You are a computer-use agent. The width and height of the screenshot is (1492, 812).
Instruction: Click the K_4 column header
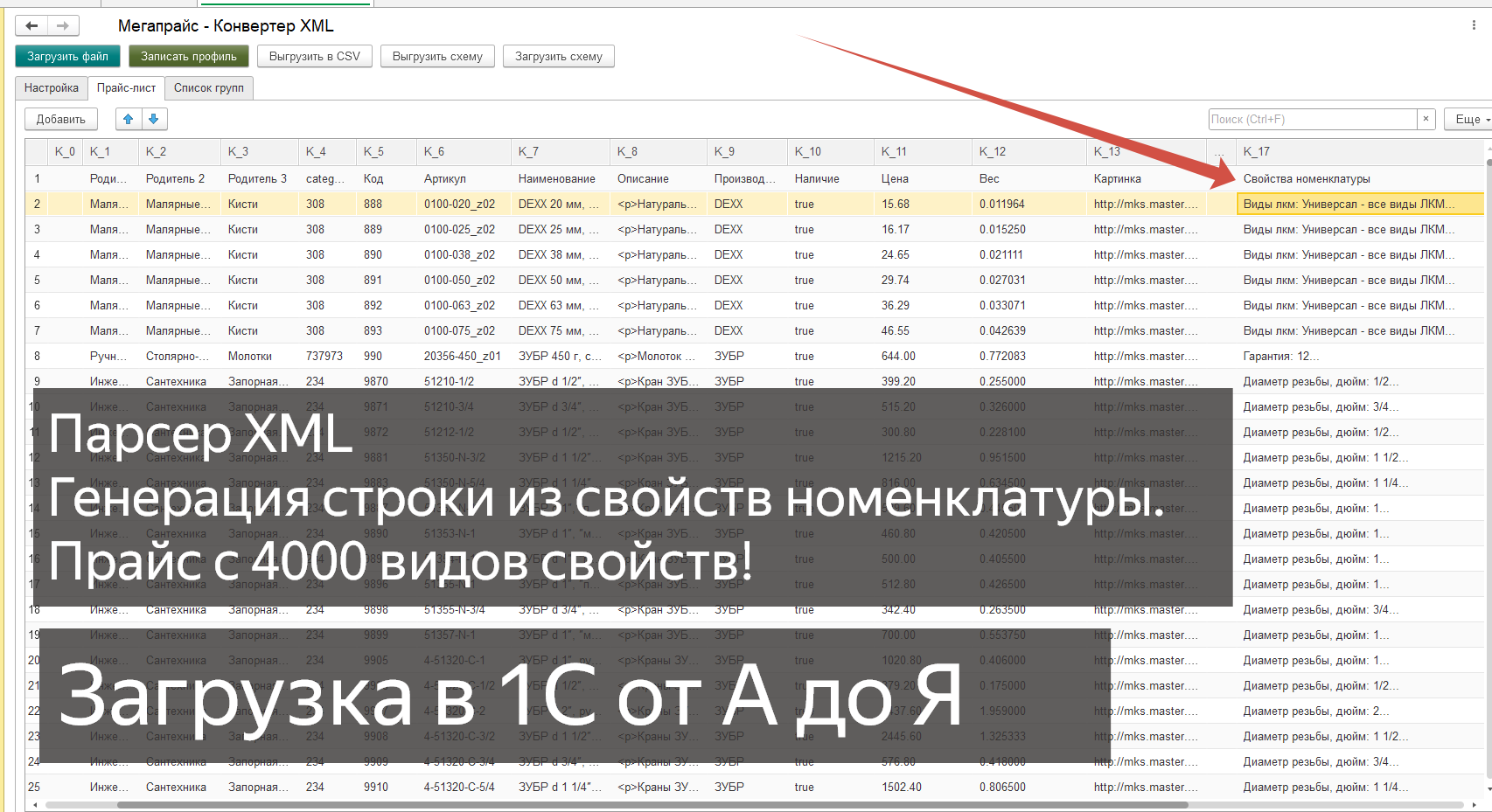pos(329,152)
